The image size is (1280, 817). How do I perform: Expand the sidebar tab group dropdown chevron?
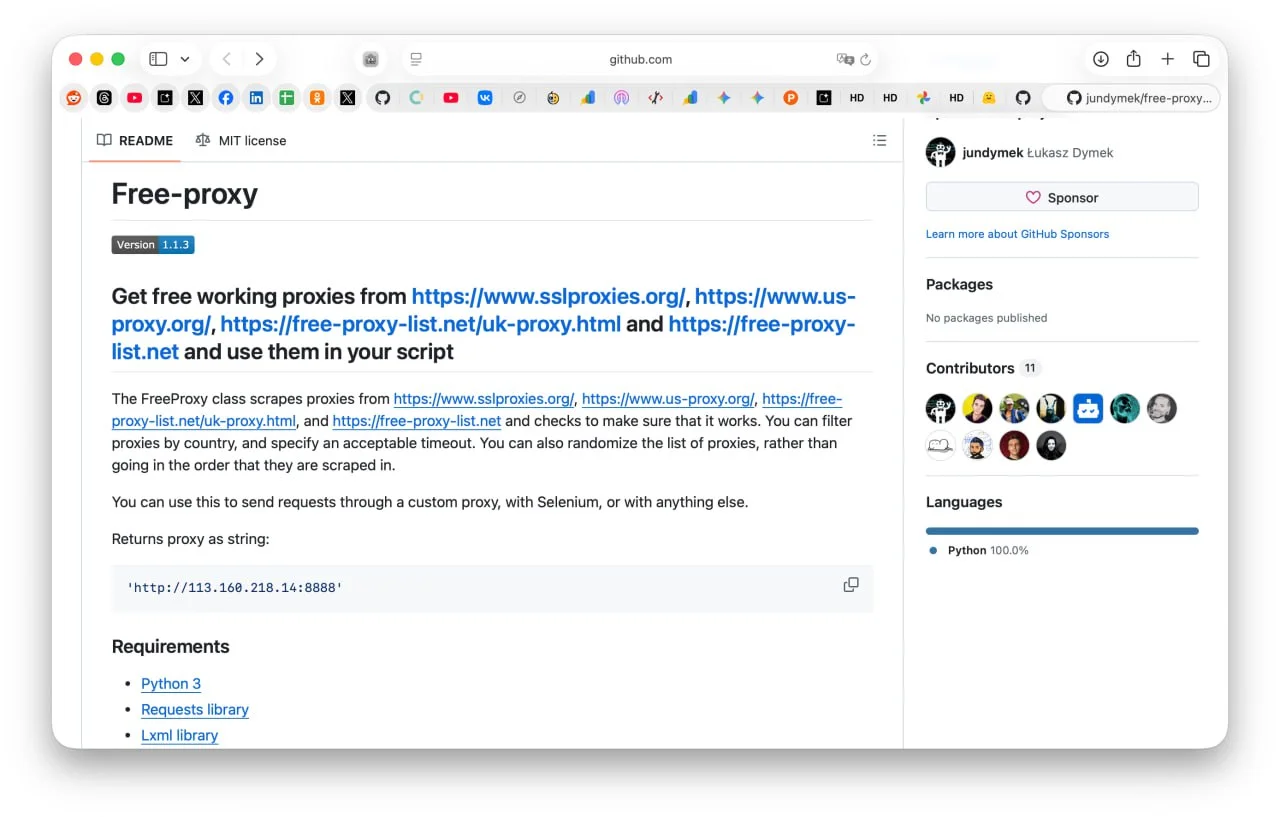click(x=185, y=59)
